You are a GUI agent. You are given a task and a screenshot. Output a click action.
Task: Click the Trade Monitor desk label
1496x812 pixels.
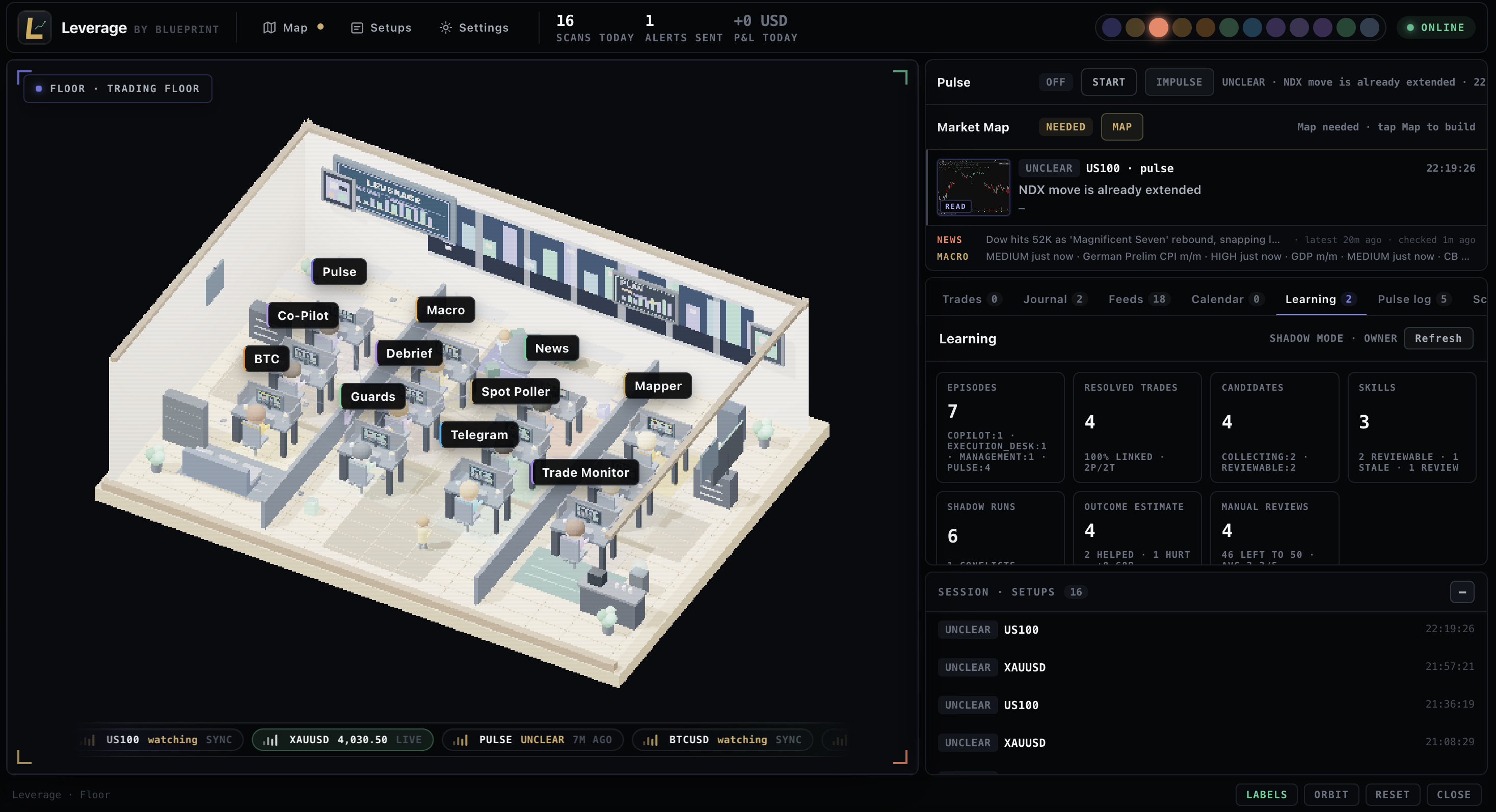585,472
